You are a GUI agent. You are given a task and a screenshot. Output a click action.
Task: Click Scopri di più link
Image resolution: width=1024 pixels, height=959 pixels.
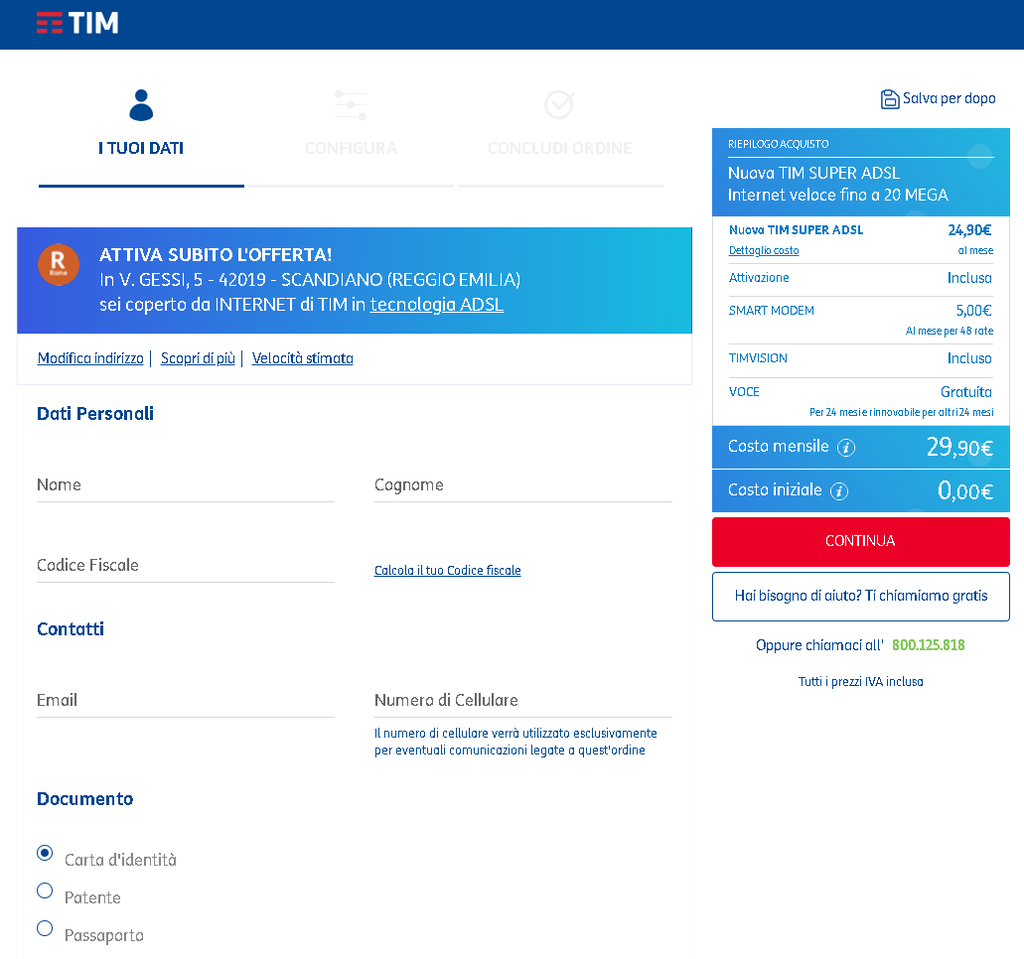pyautogui.click(x=198, y=359)
